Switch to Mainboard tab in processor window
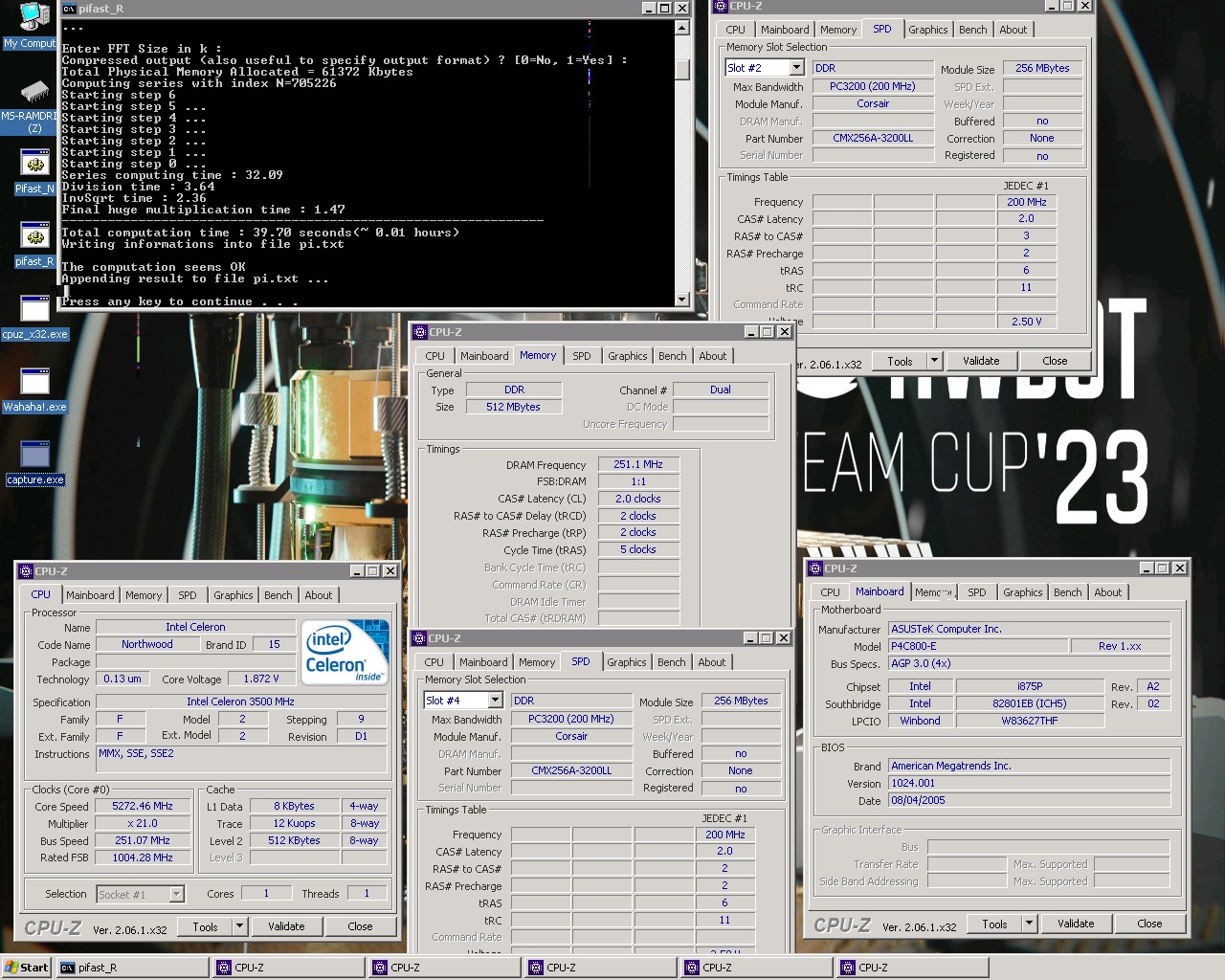 click(90, 595)
